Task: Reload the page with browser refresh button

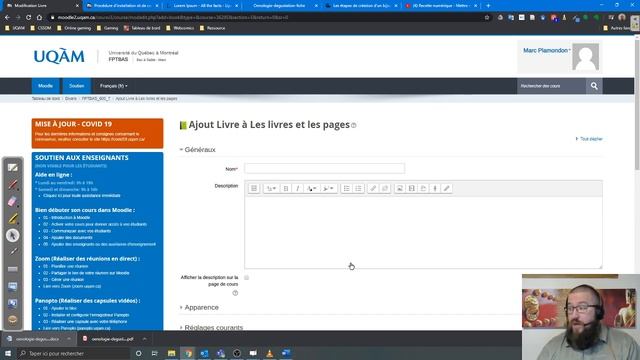Action: (29, 18)
